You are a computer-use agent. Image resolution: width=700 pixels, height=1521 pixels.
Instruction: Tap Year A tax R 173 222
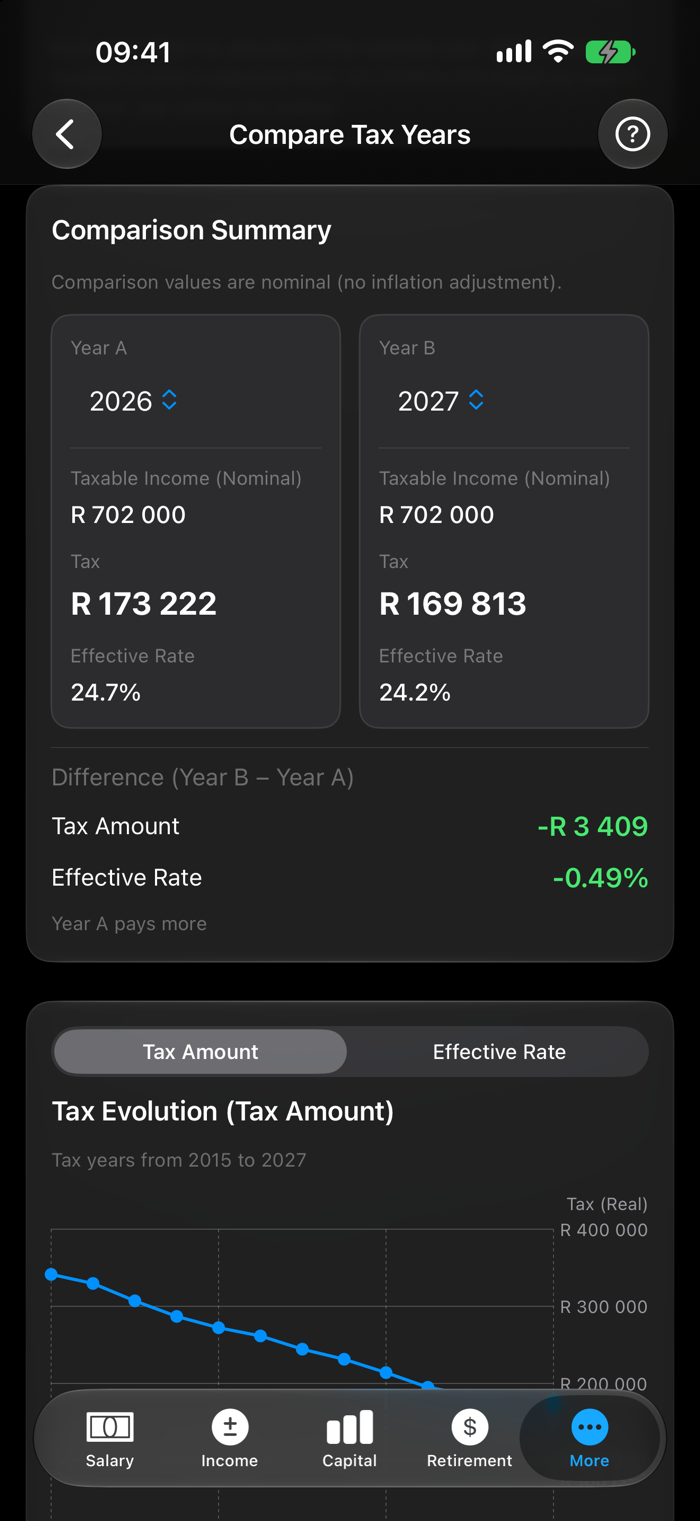pyautogui.click(x=144, y=604)
